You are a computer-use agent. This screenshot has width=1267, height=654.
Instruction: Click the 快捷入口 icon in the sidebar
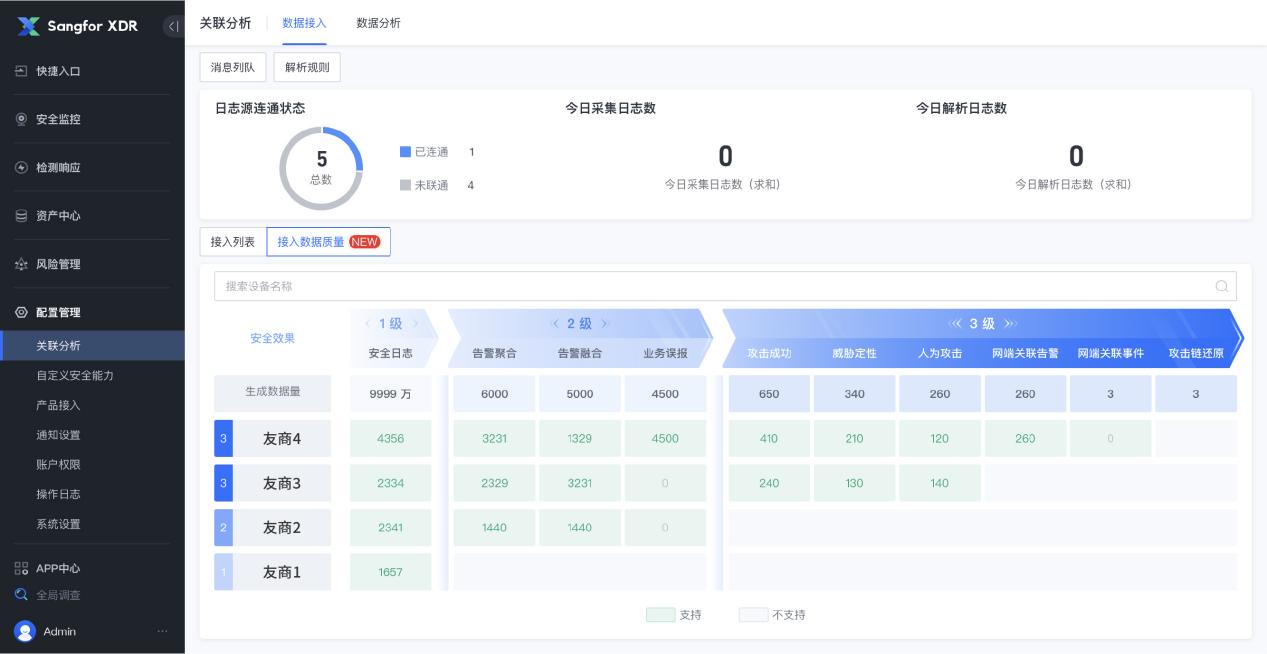coord(21,71)
